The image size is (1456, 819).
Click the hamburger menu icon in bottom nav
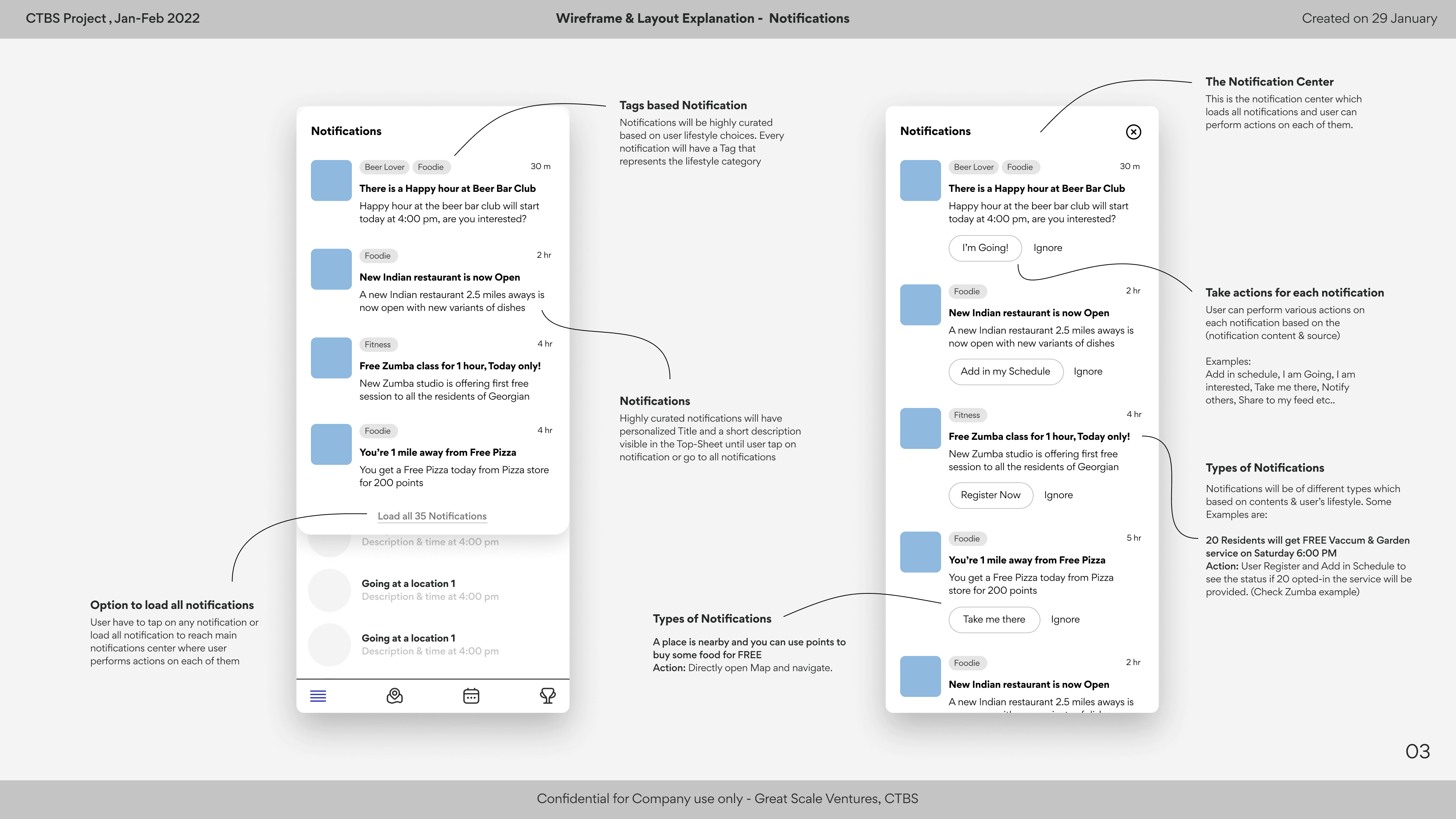coord(318,696)
